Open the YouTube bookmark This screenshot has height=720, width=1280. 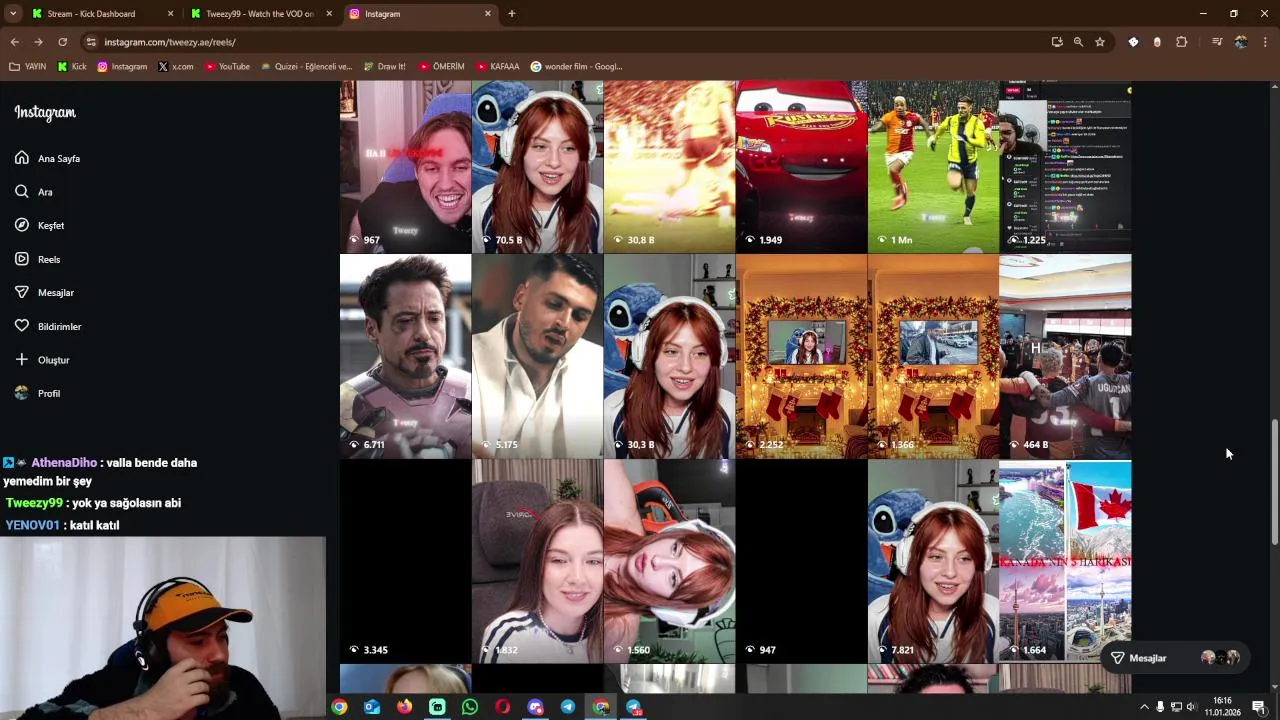[x=227, y=67]
